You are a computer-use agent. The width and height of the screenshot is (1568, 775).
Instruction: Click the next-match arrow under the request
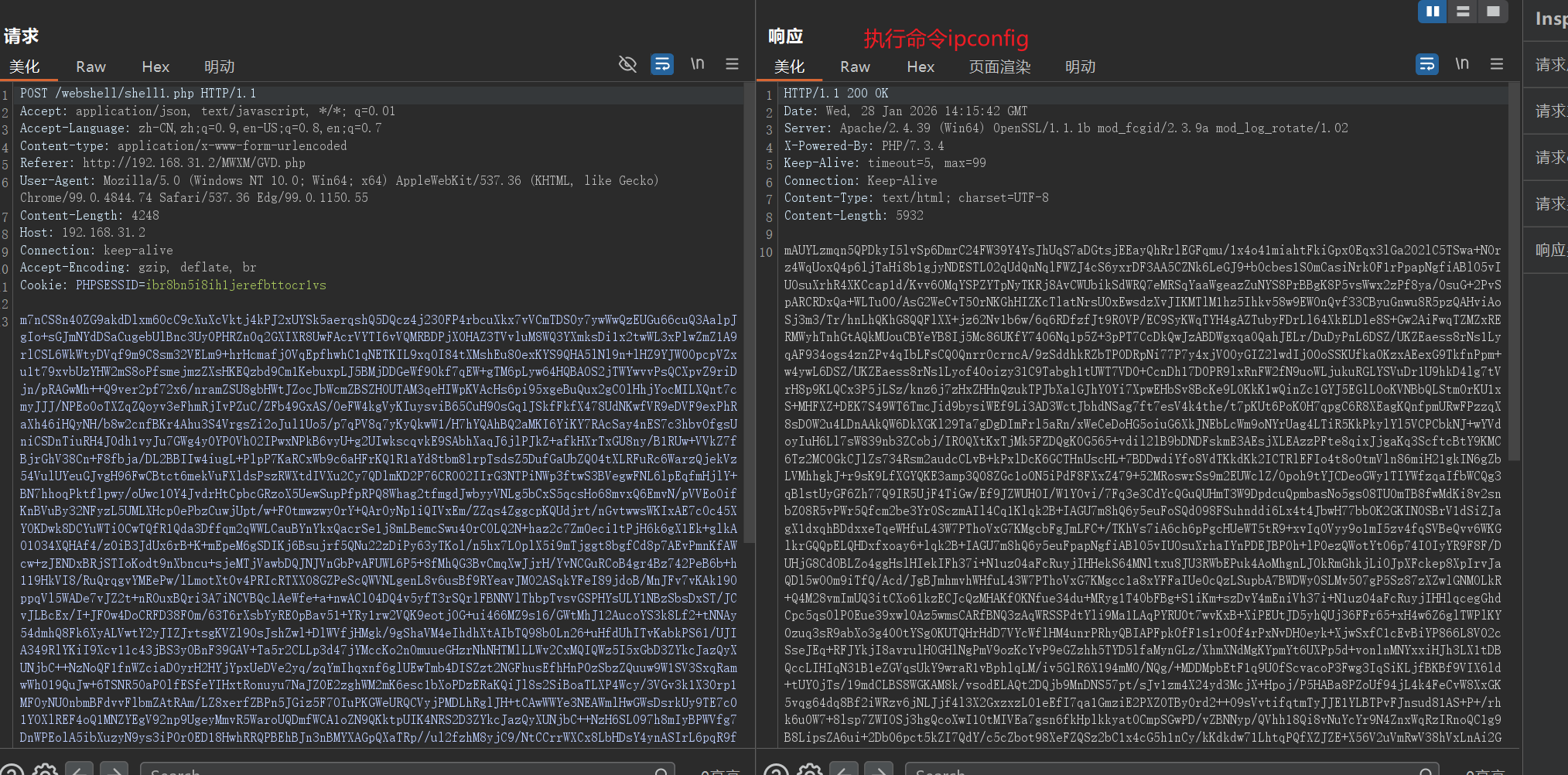(114, 769)
